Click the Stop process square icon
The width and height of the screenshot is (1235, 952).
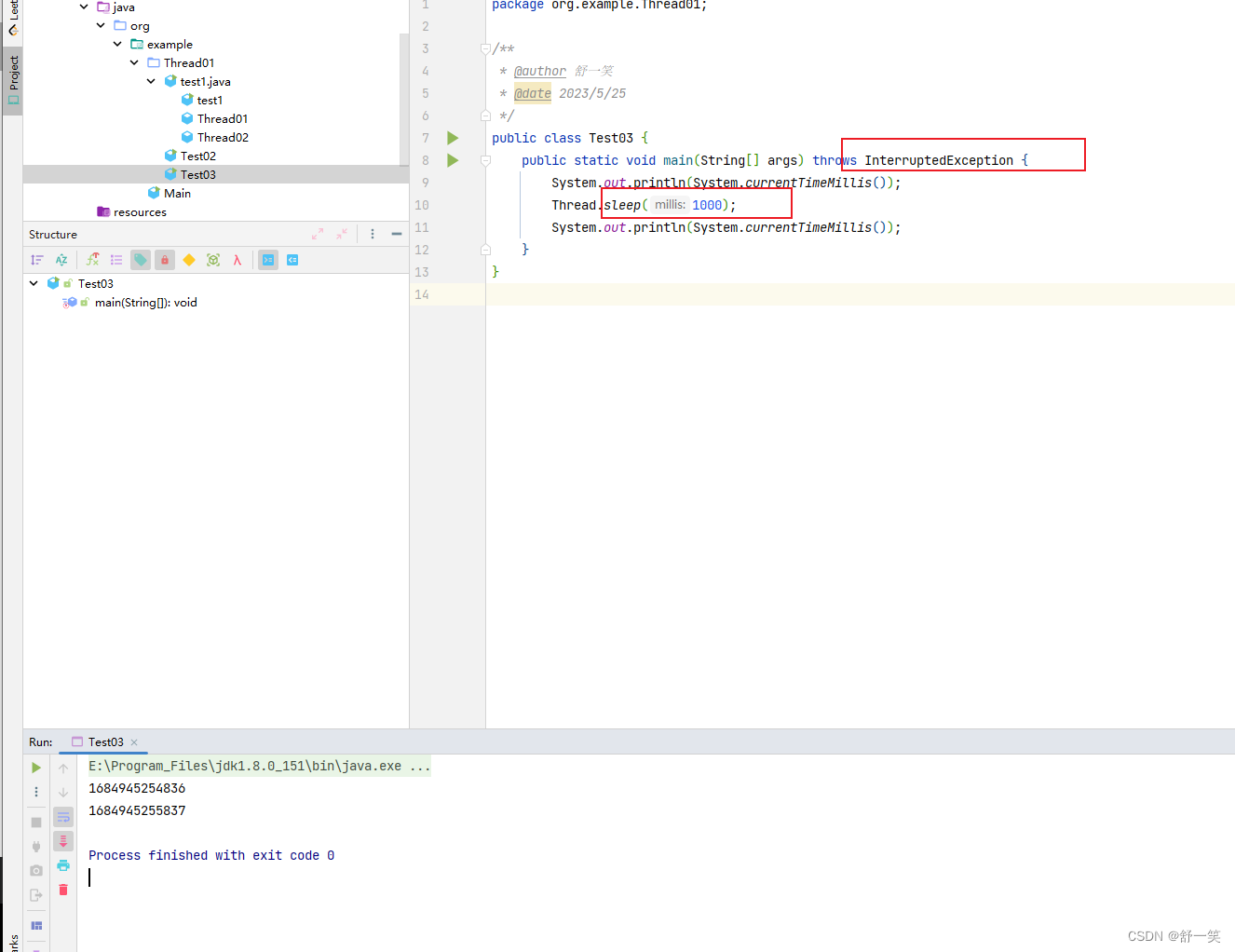click(x=36, y=823)
